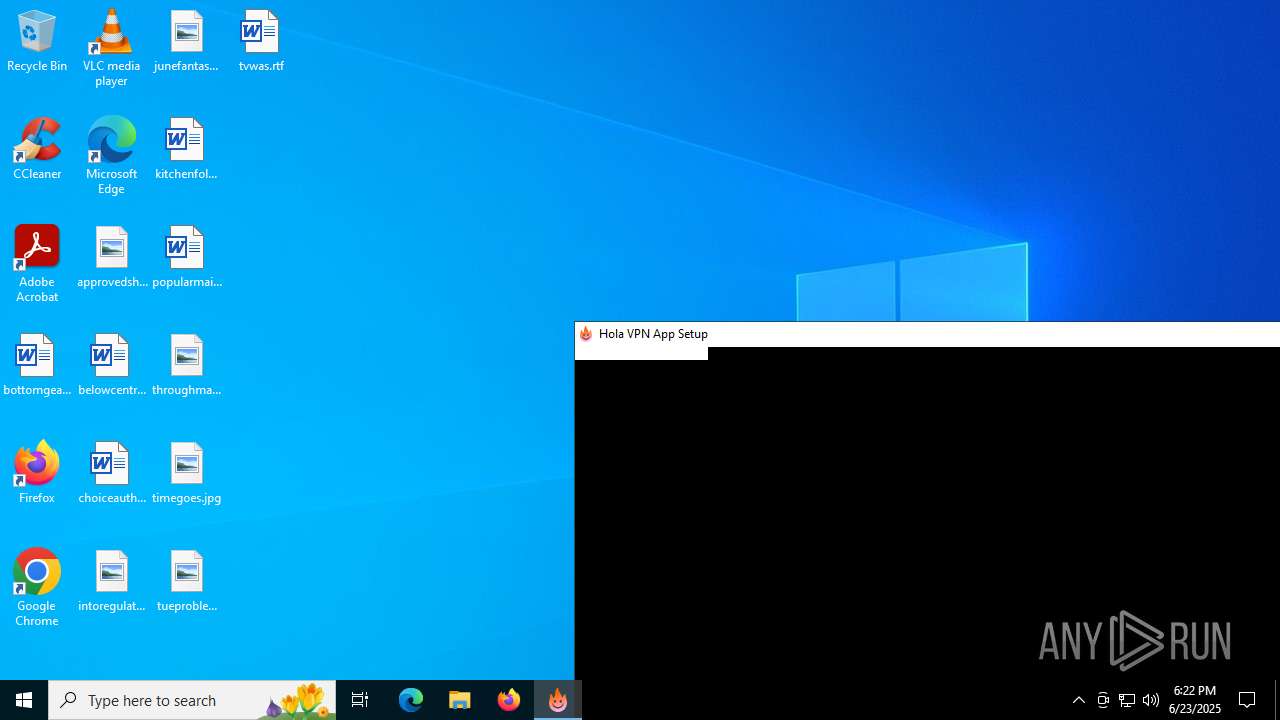Open Firefox desktop shortcut
The width and height of the screenshot is (1280, 720).
click(37, 473)
